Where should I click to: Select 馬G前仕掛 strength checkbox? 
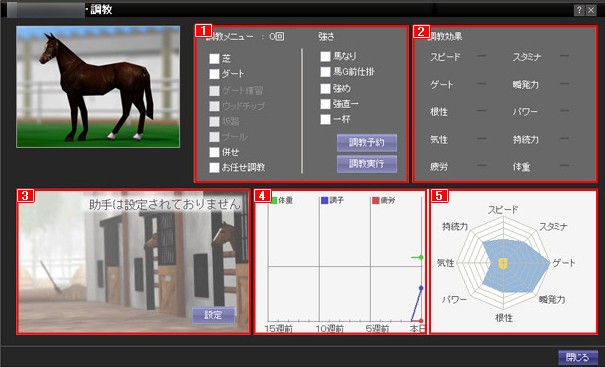point(325,72)
